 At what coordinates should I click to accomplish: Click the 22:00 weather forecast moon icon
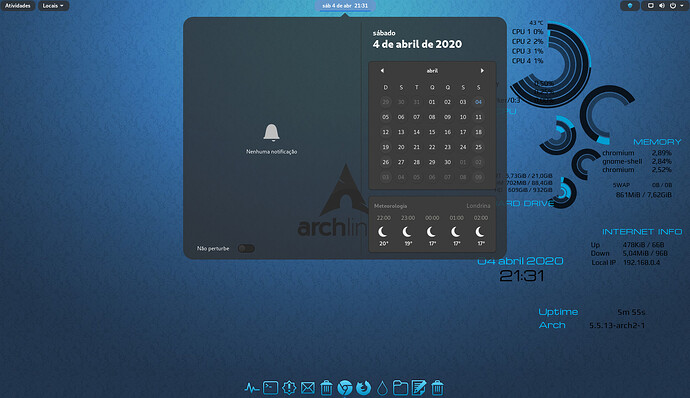(x=383, y=231)
